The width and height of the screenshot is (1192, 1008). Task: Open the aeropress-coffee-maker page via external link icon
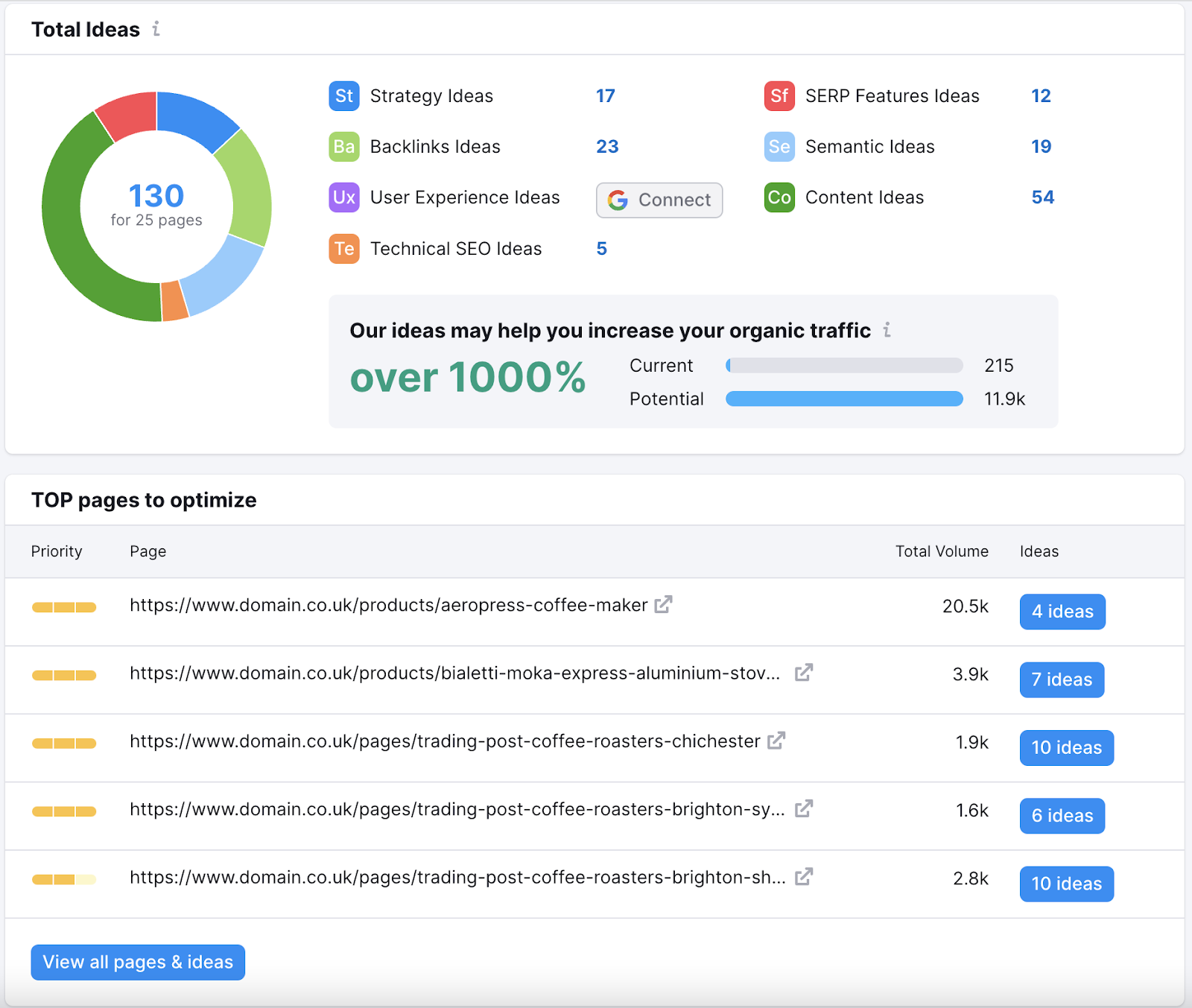pos(662,606)
